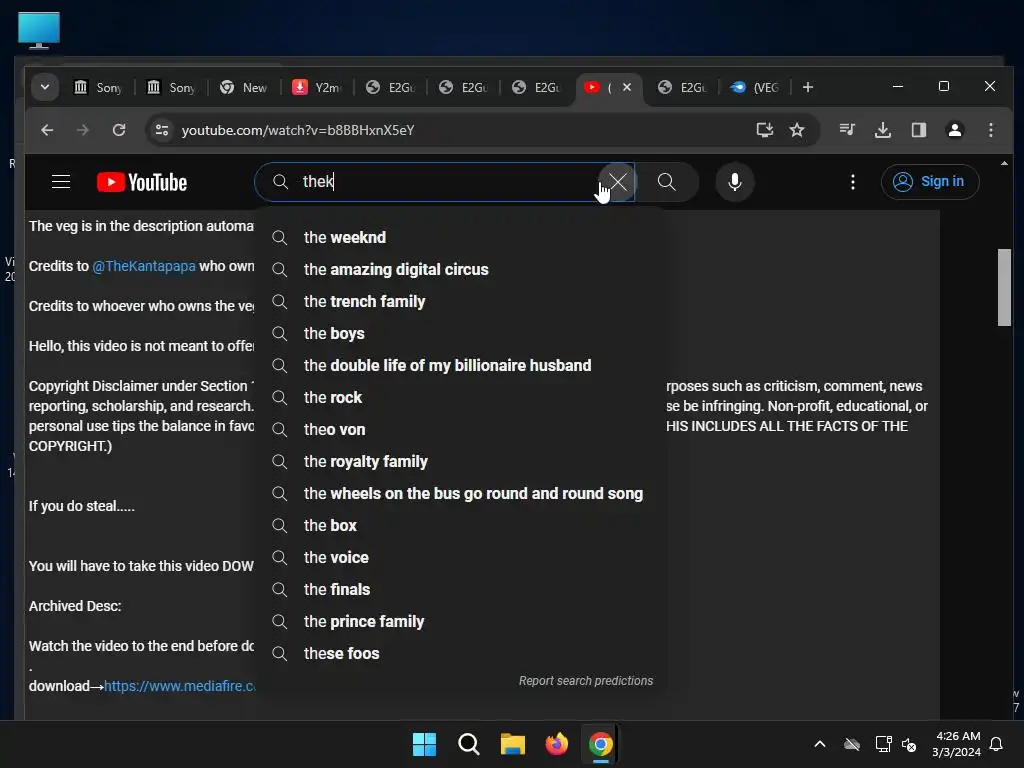This screenshot has height=768, width=1024.
Task: Go back in Chrome
Action: (47, 130)
